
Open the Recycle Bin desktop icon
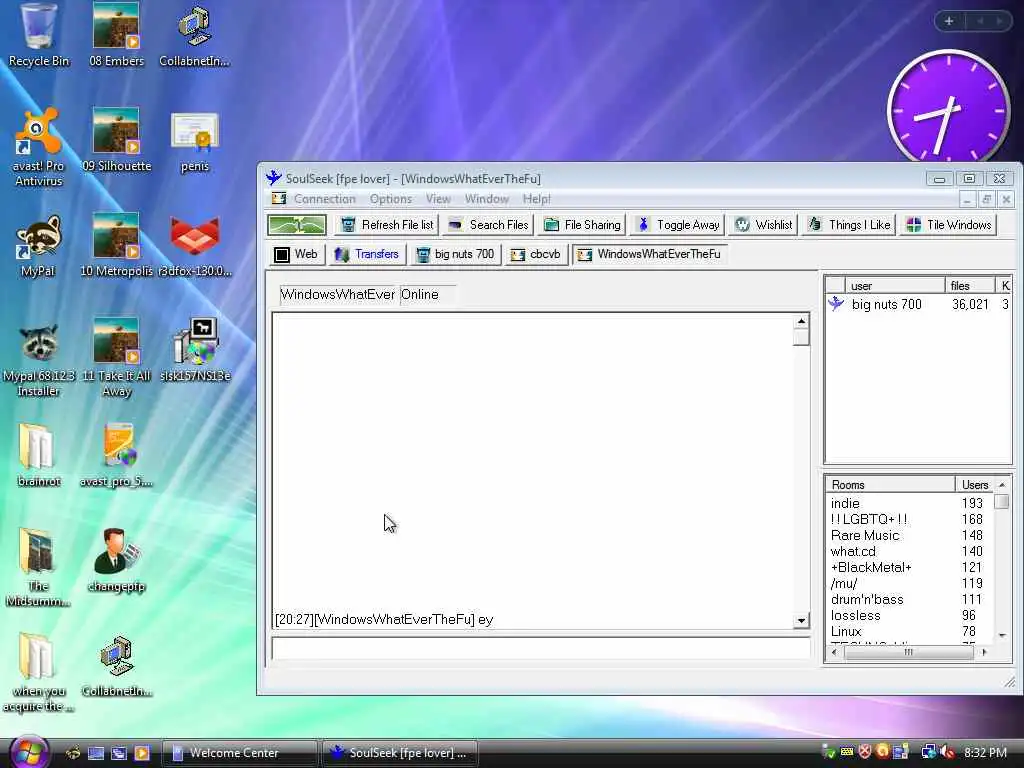click(x=38, y=34)
